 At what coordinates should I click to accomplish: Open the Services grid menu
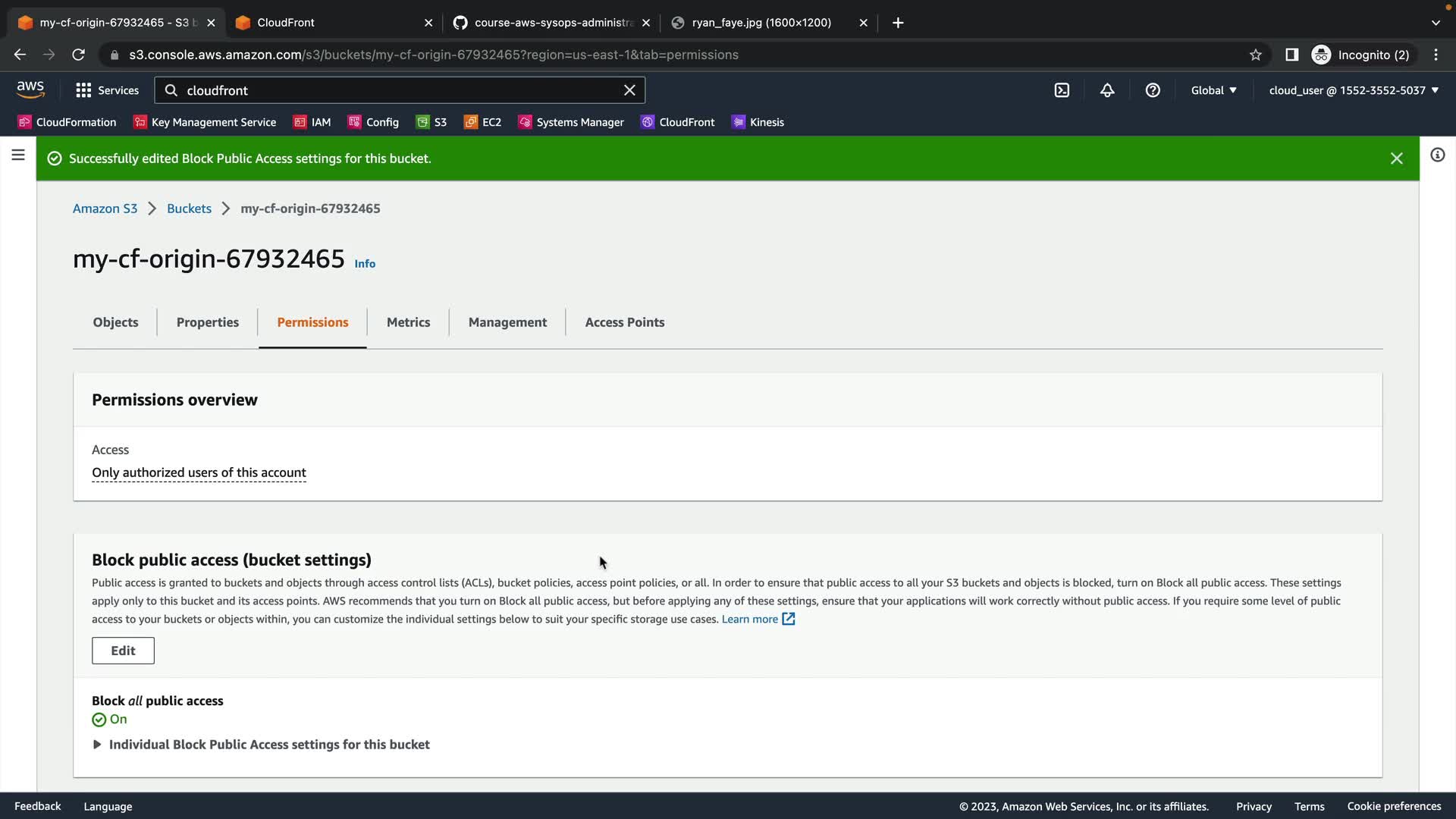pos(107,90)
